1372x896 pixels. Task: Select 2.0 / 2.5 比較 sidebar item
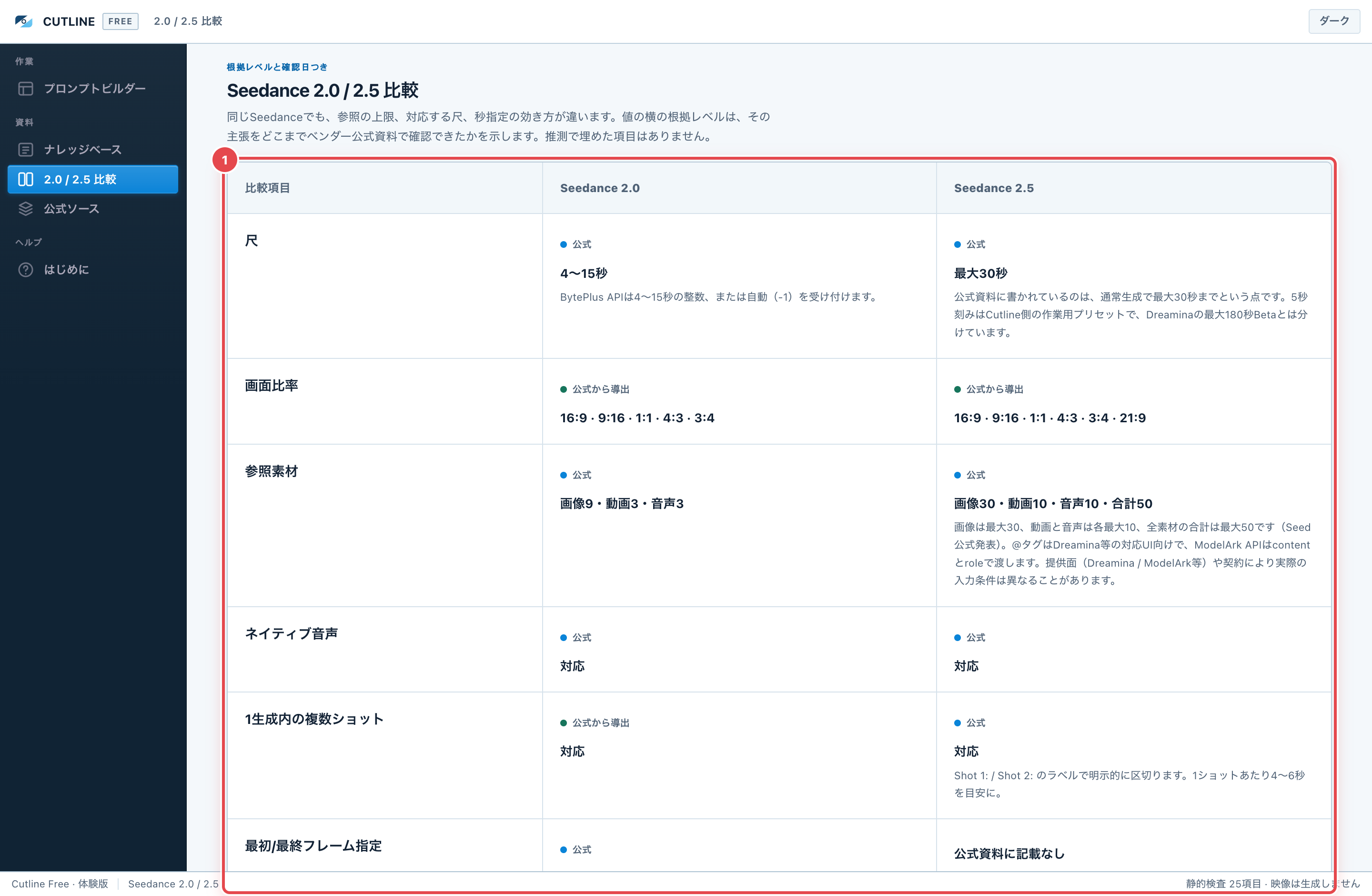point(93,179)
